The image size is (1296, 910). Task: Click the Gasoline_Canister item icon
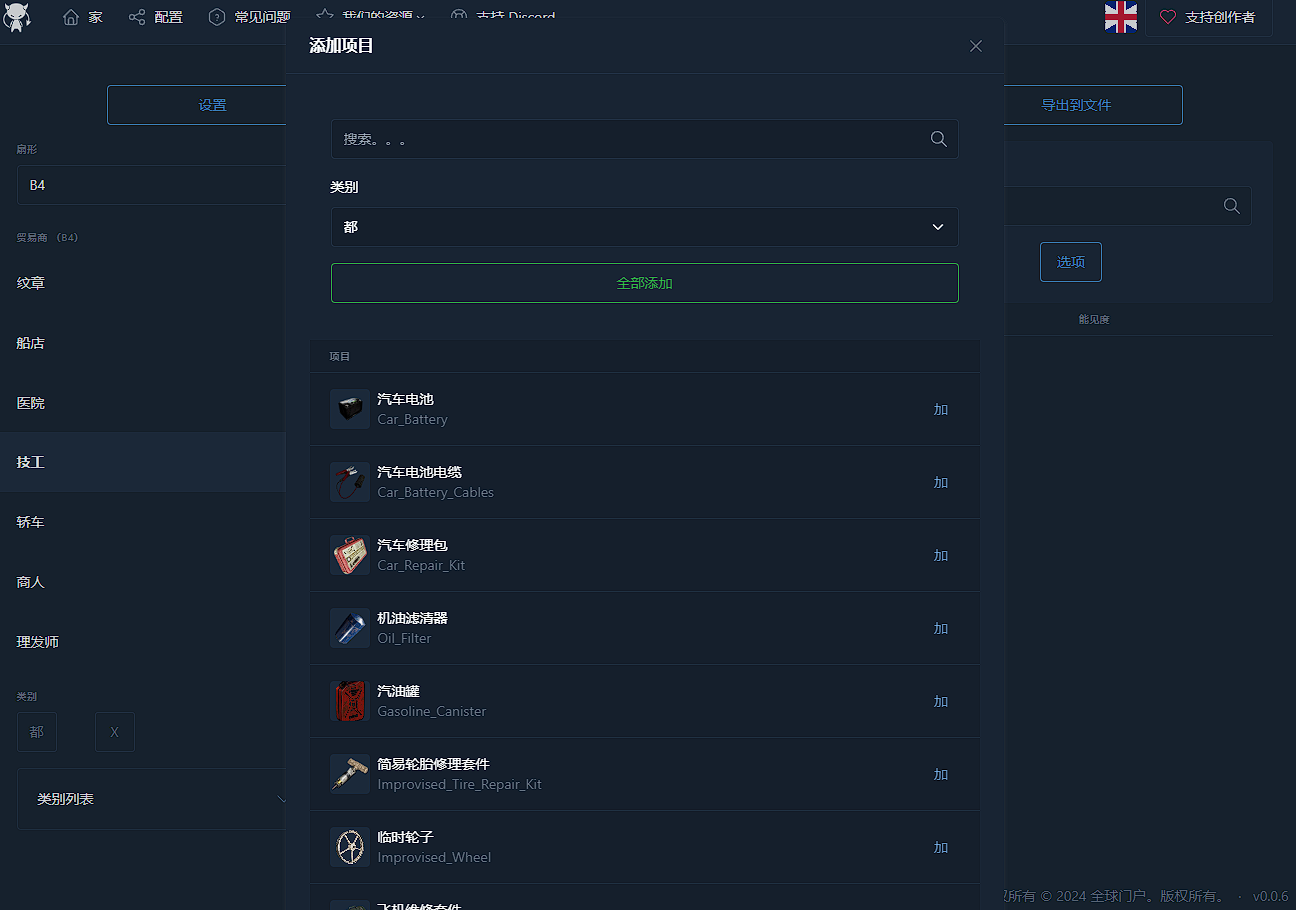click(x=350, y=701)
